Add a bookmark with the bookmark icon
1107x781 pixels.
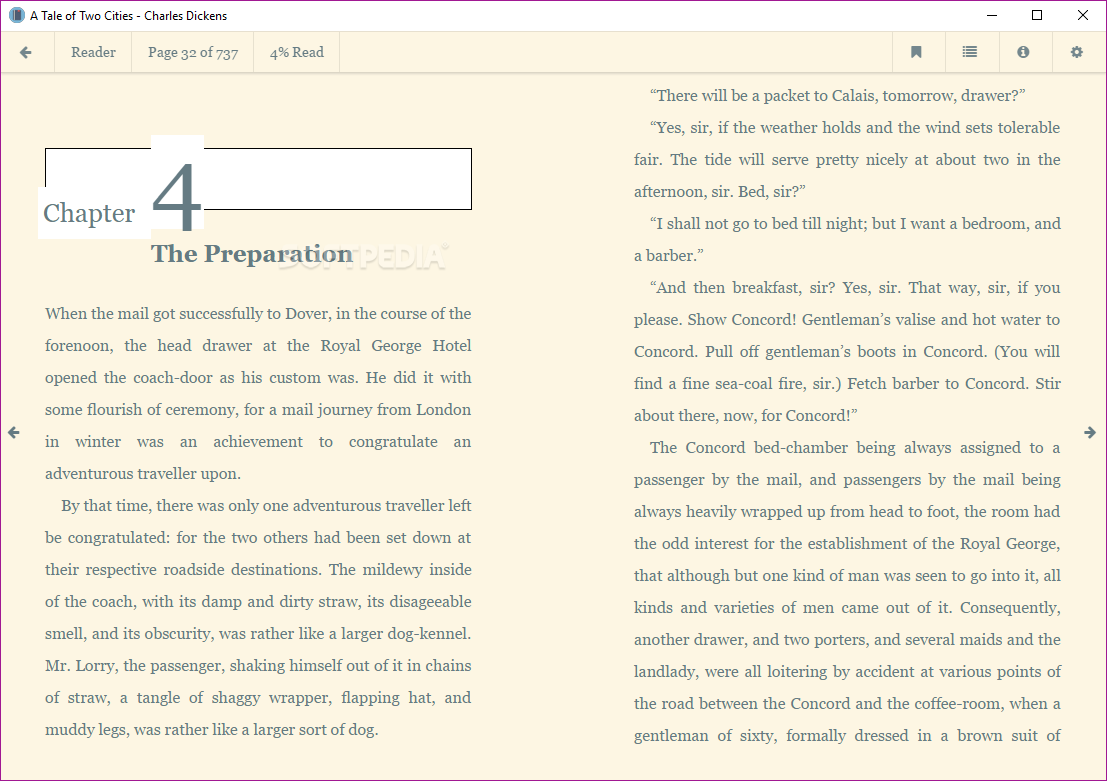(x=916, y=52)
